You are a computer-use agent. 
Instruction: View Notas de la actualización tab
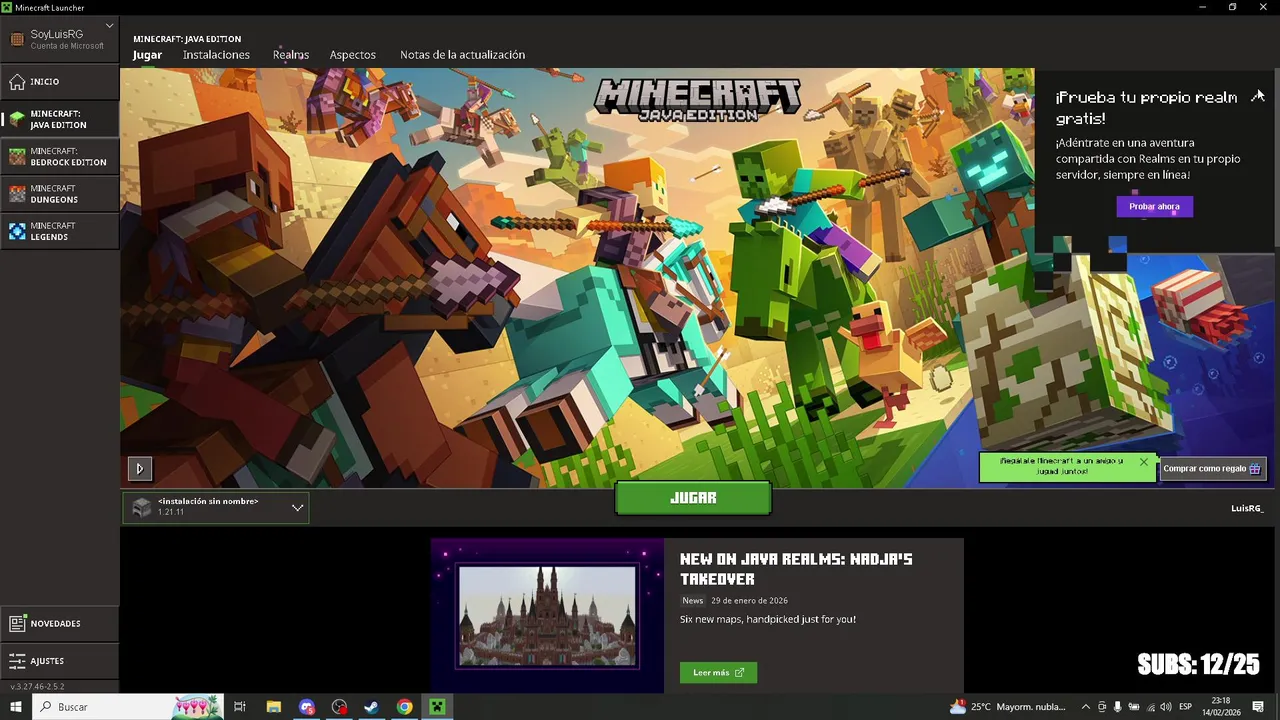click(x=462, y=55)
